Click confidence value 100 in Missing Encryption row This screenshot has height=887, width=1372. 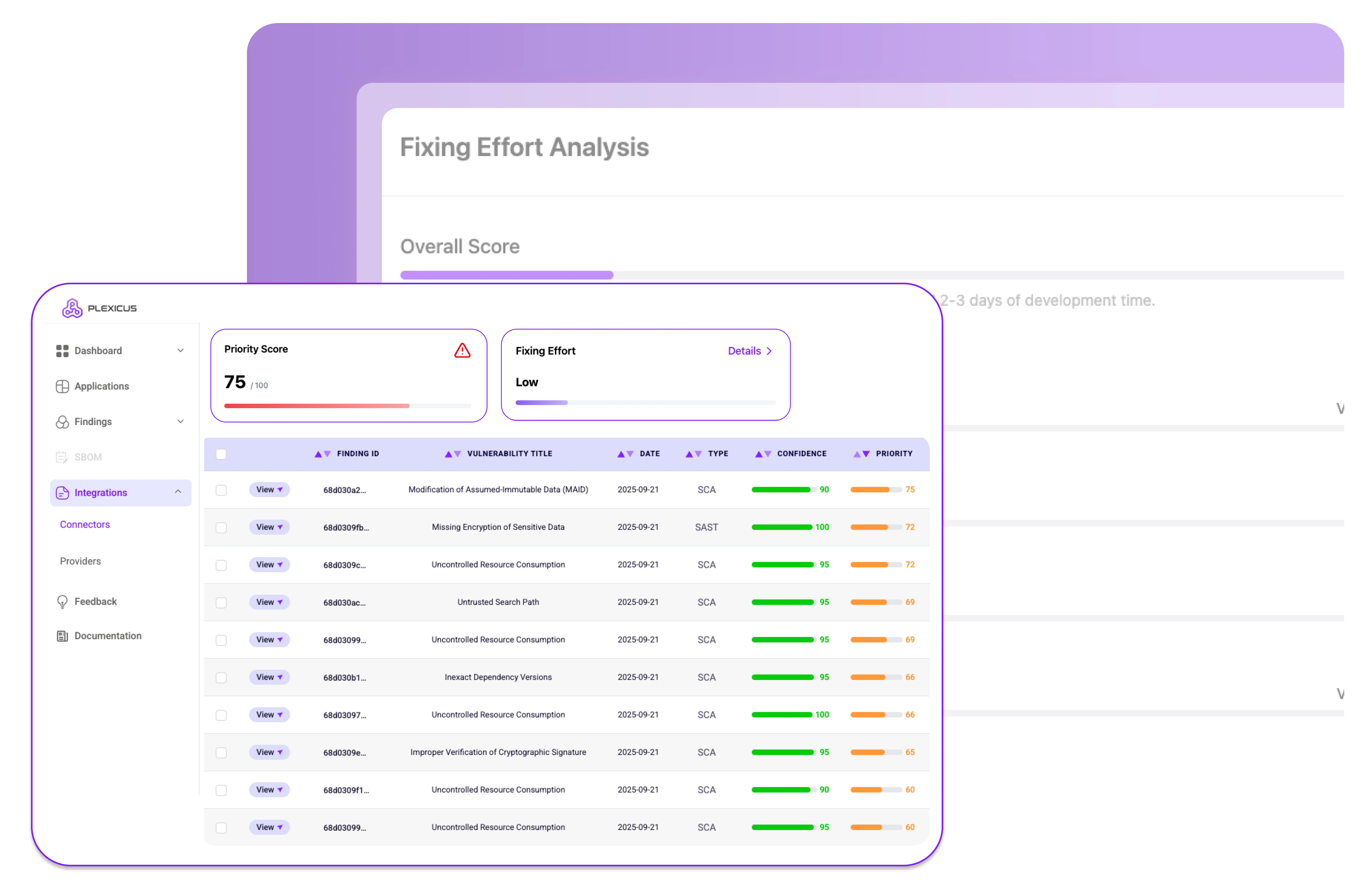tap(822, 527)
